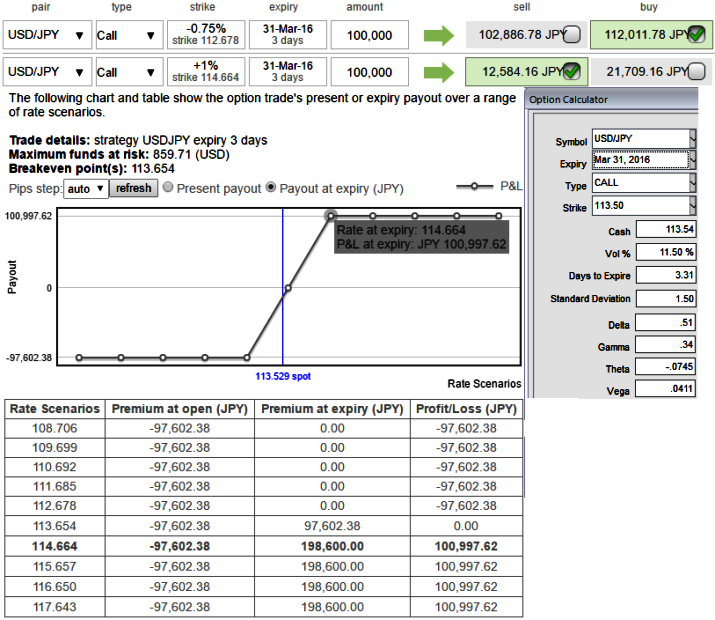This screenshot has width=715, height=620.
Task: Click green arrow in first trade row
Action: (x=438, y=36)
